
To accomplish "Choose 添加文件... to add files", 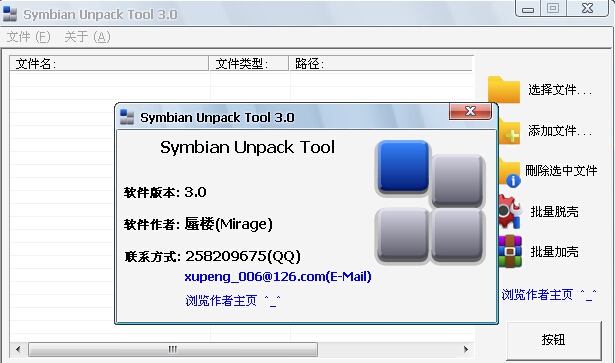I will tap(560, 131).
